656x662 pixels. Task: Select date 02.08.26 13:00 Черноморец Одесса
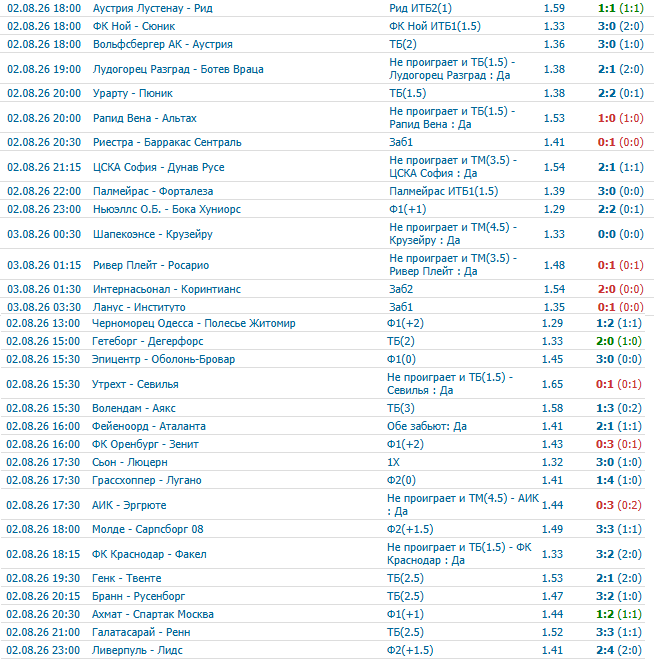43,323
